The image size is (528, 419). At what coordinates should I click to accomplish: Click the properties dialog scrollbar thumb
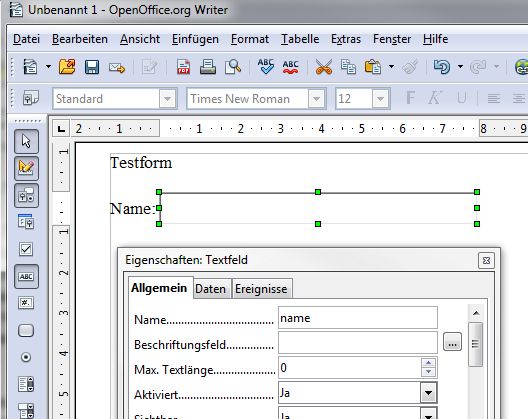click(x=475, y=344)
